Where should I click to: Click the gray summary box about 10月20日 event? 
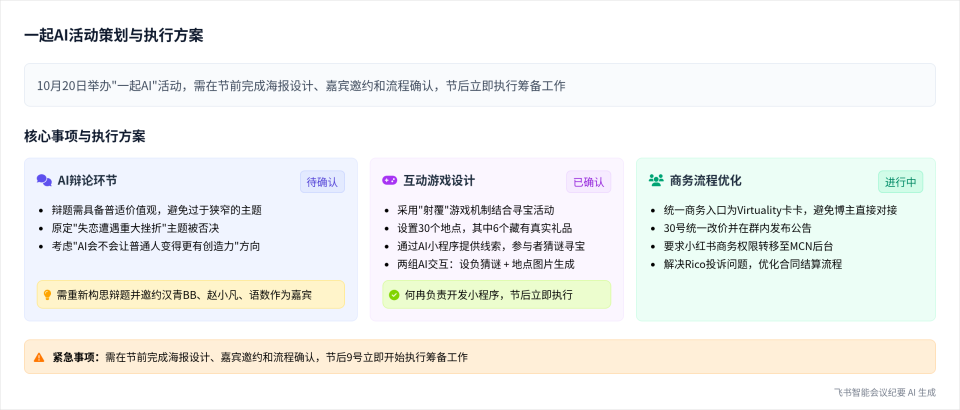pos(480,85)
